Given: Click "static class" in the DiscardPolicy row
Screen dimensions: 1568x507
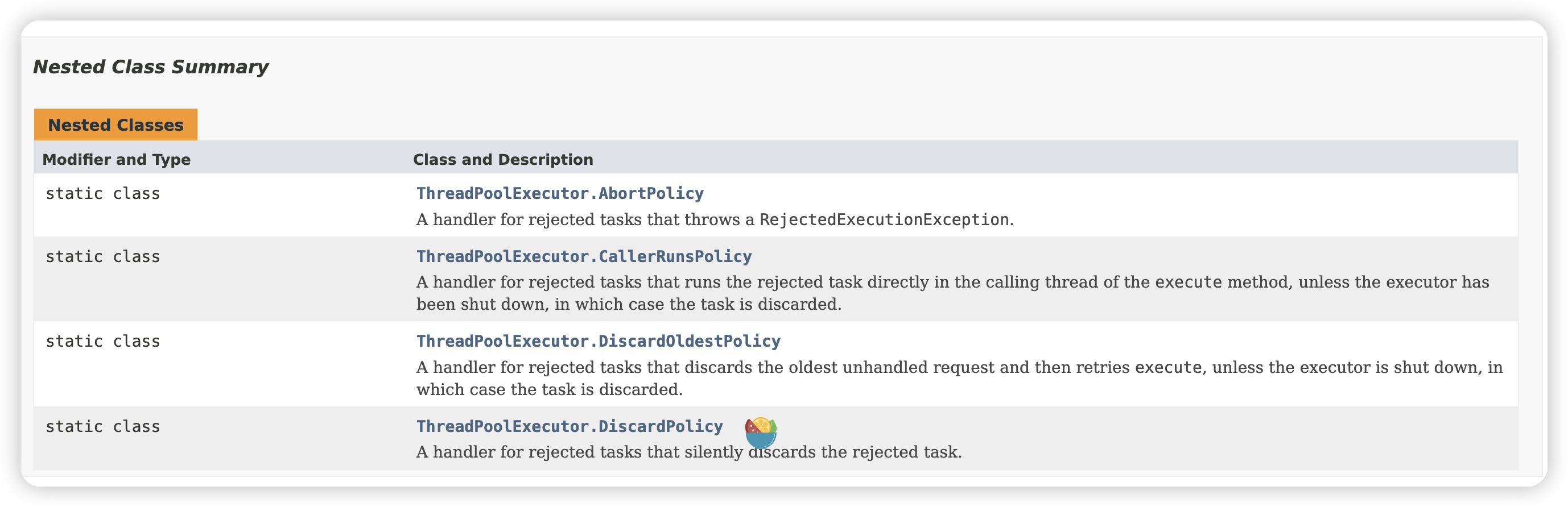Looking at the screenshot, I should pyautogui.click(x=103, y=426).
